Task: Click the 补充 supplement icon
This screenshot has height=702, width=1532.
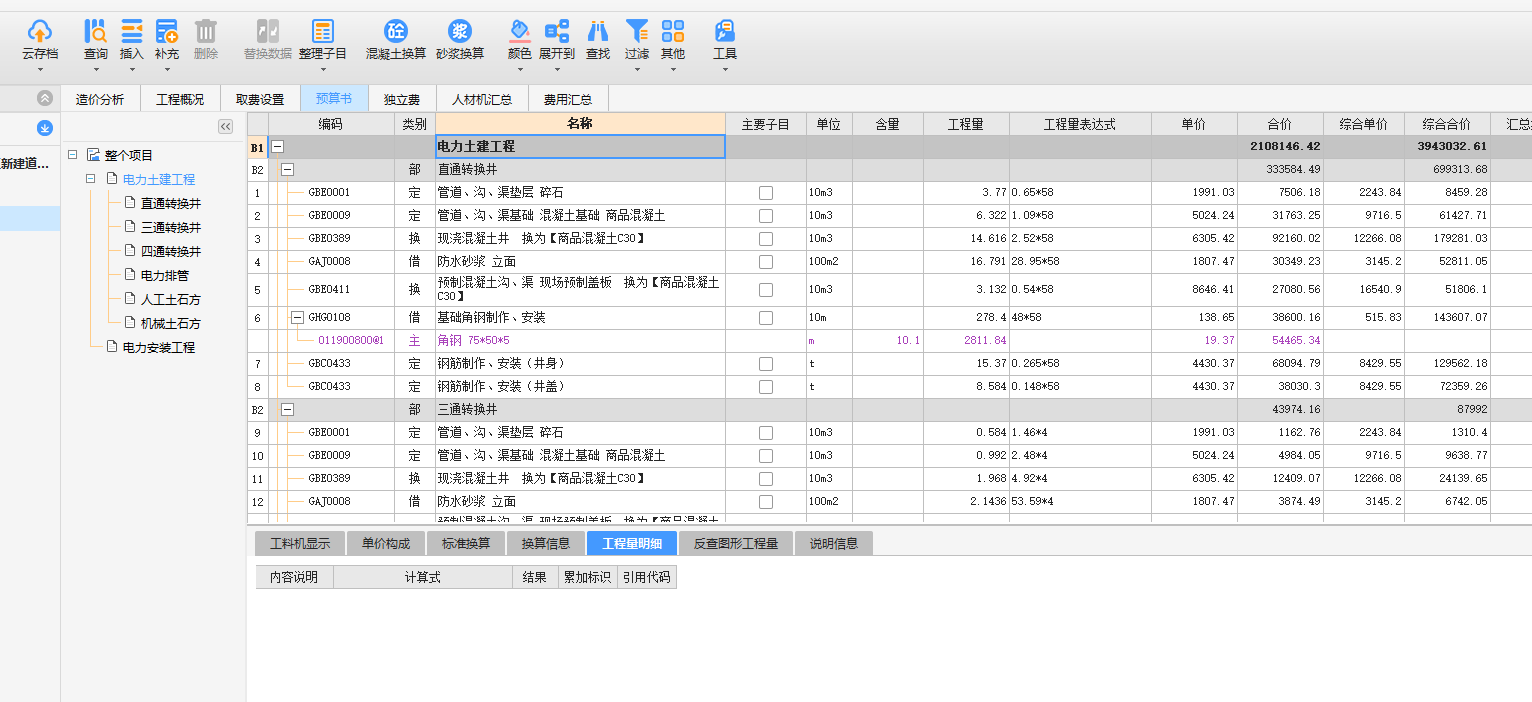Action: (167, 31)
